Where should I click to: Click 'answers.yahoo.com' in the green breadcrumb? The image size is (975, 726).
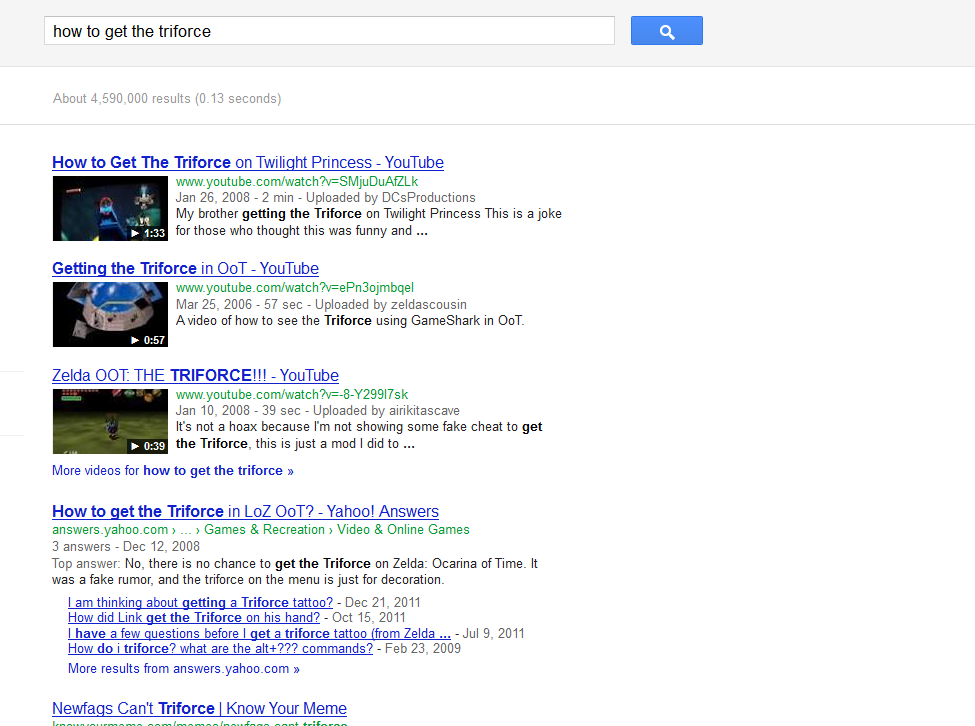coord(110,530)
